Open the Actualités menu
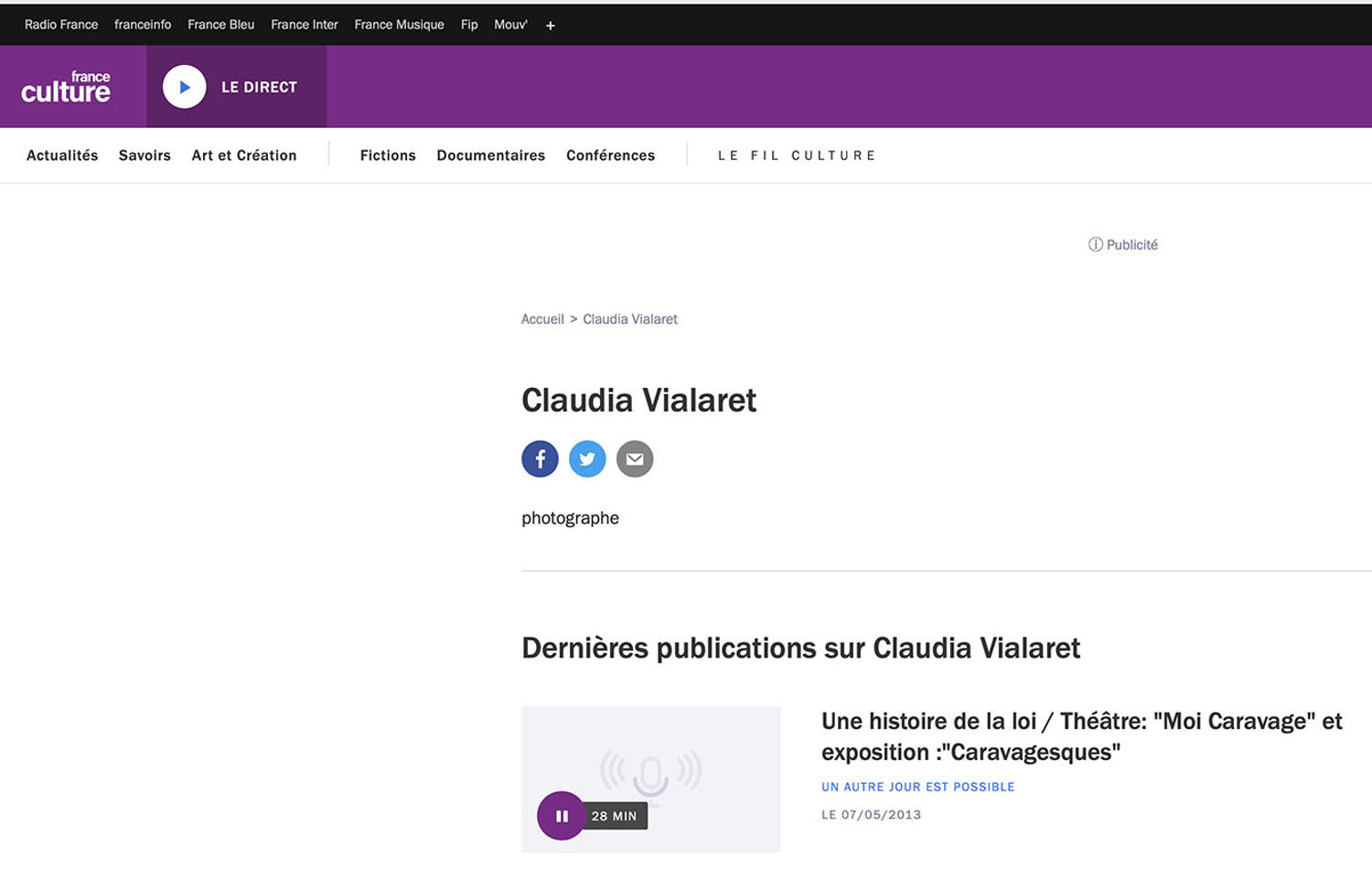This screenshot has width=1372, height=890. click(x=62, y=155)
